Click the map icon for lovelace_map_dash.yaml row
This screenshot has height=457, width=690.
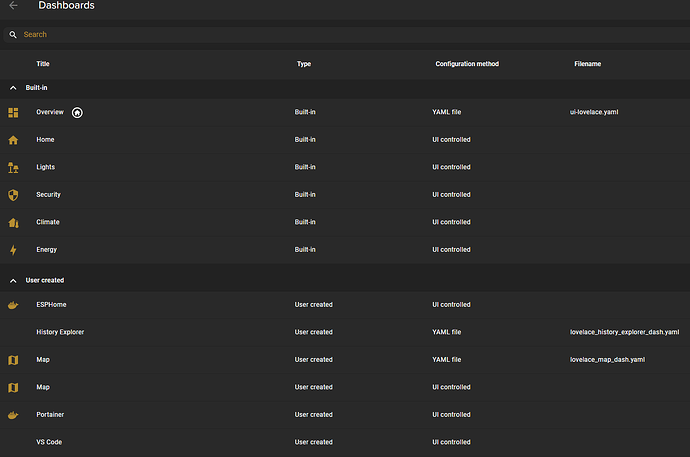pyautogui.click(x=13, y=359)
